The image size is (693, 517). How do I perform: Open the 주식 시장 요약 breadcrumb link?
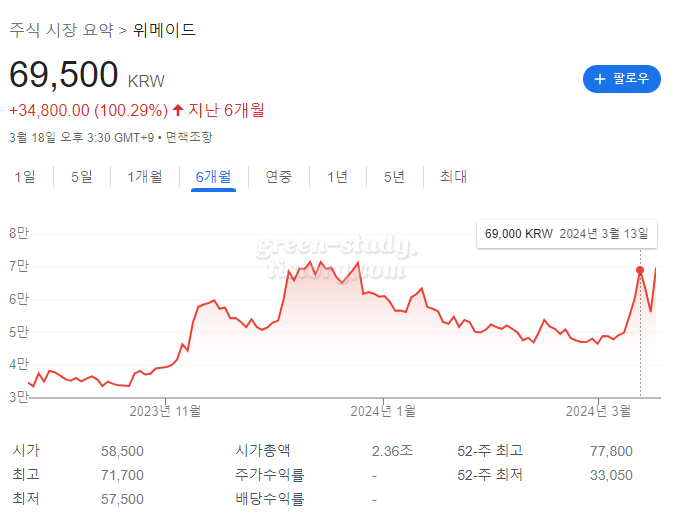61,30
